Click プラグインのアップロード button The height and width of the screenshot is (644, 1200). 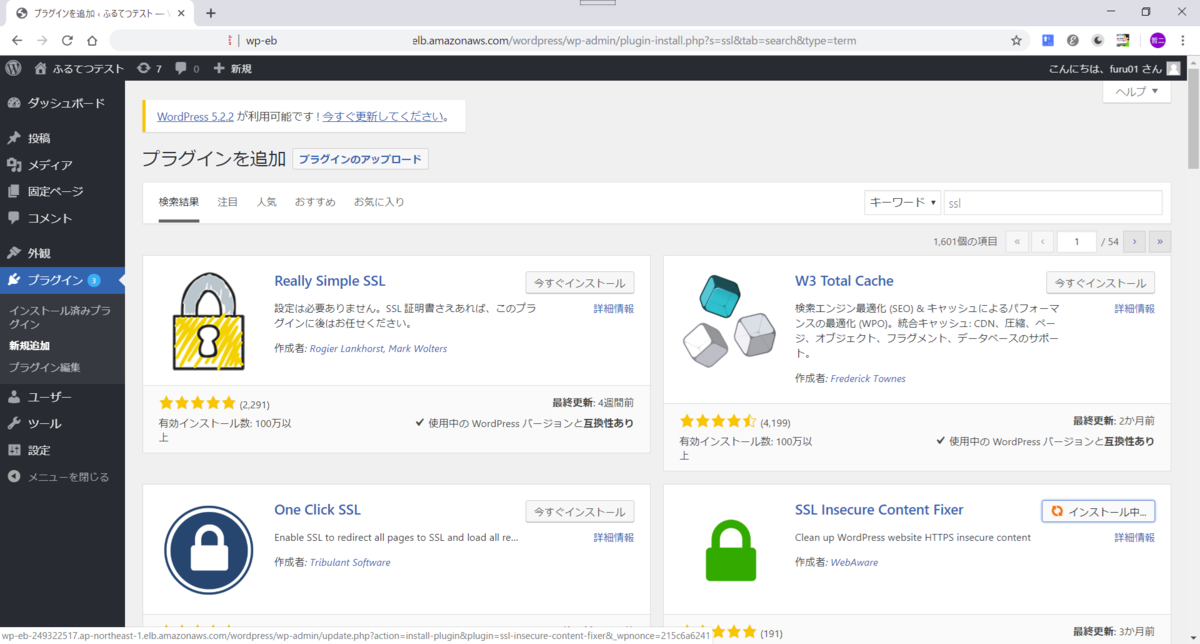coord(360,159)
